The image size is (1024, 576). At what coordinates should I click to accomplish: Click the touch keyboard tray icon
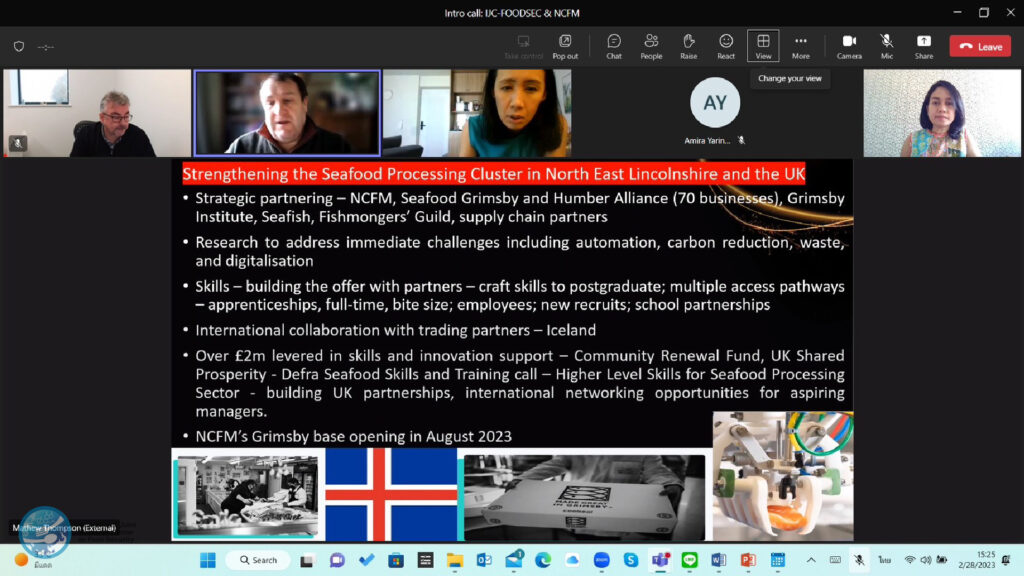(835, 560)
